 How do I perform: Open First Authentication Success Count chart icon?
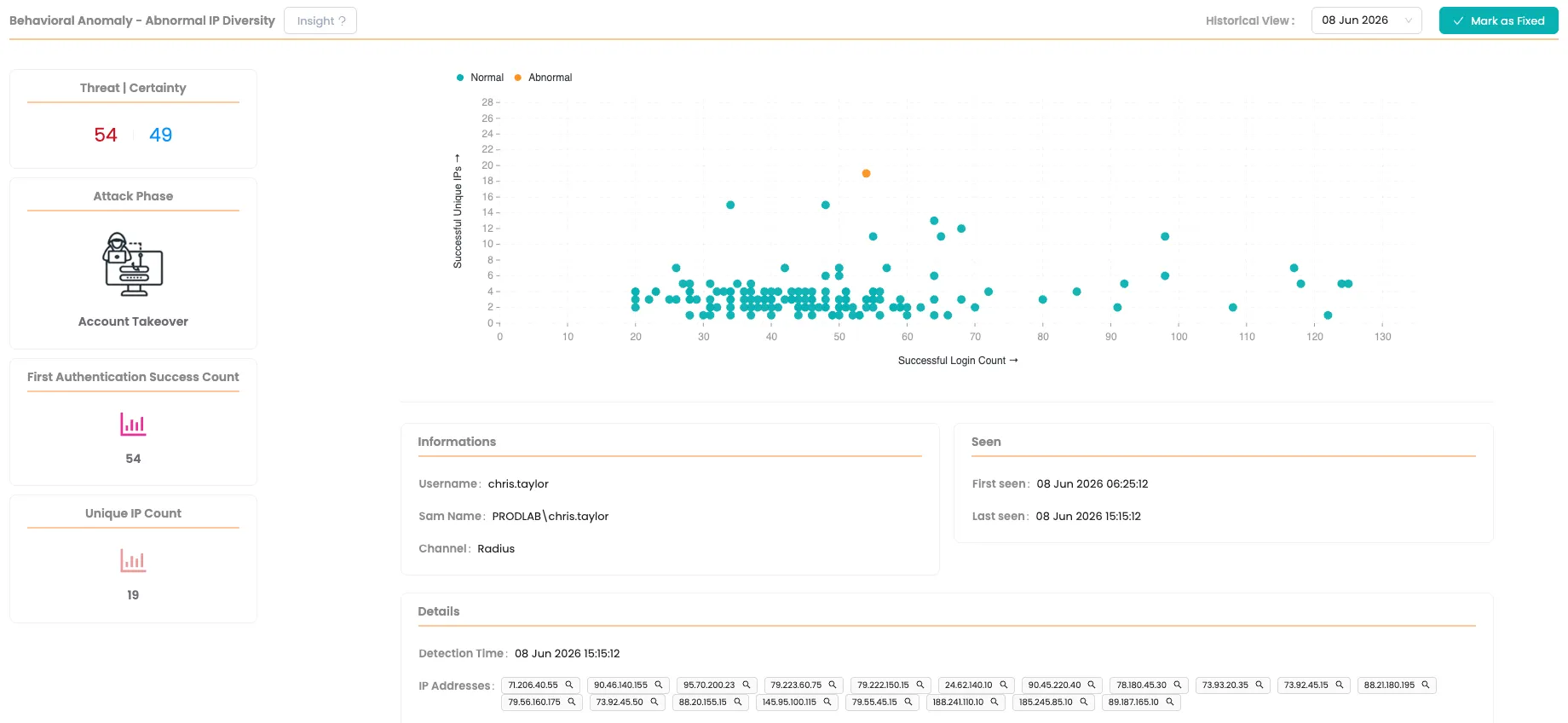(x=133, y=424)
